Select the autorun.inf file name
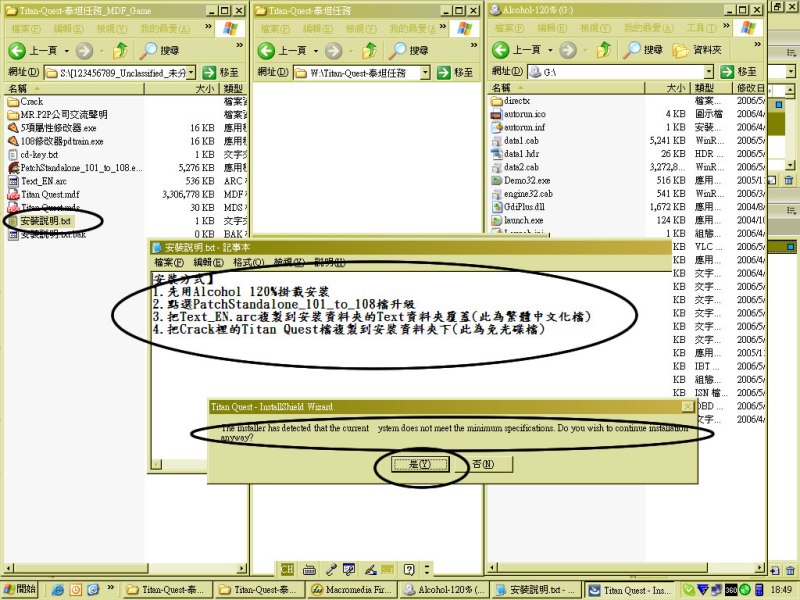This screenshot has height=600, width=800. coord(524,128)
